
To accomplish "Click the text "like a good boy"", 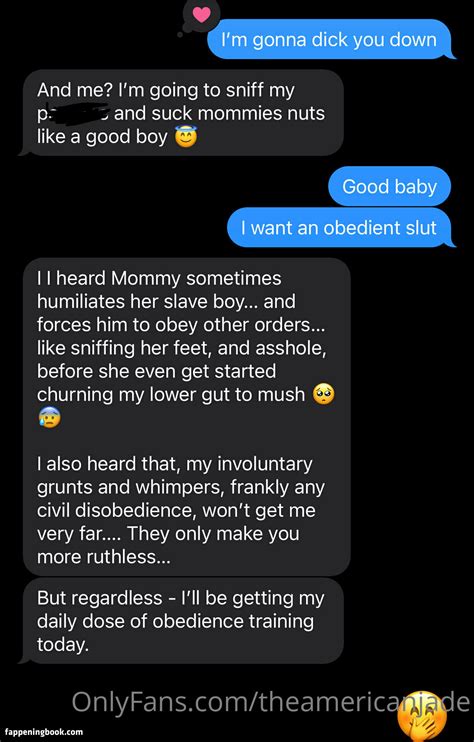I will tap(102, 137).
